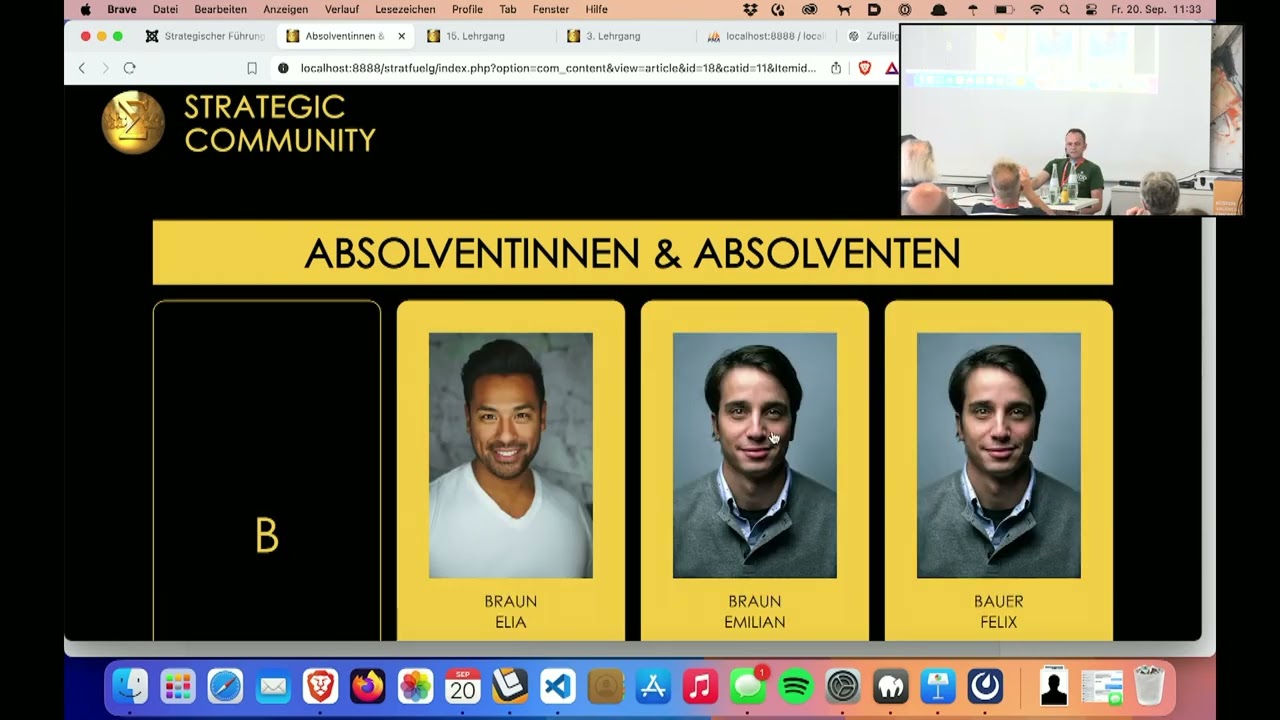Open Creative Cloud menu bar icon
The height and width of the screenshot is (720, 1280).
point(810,10)
